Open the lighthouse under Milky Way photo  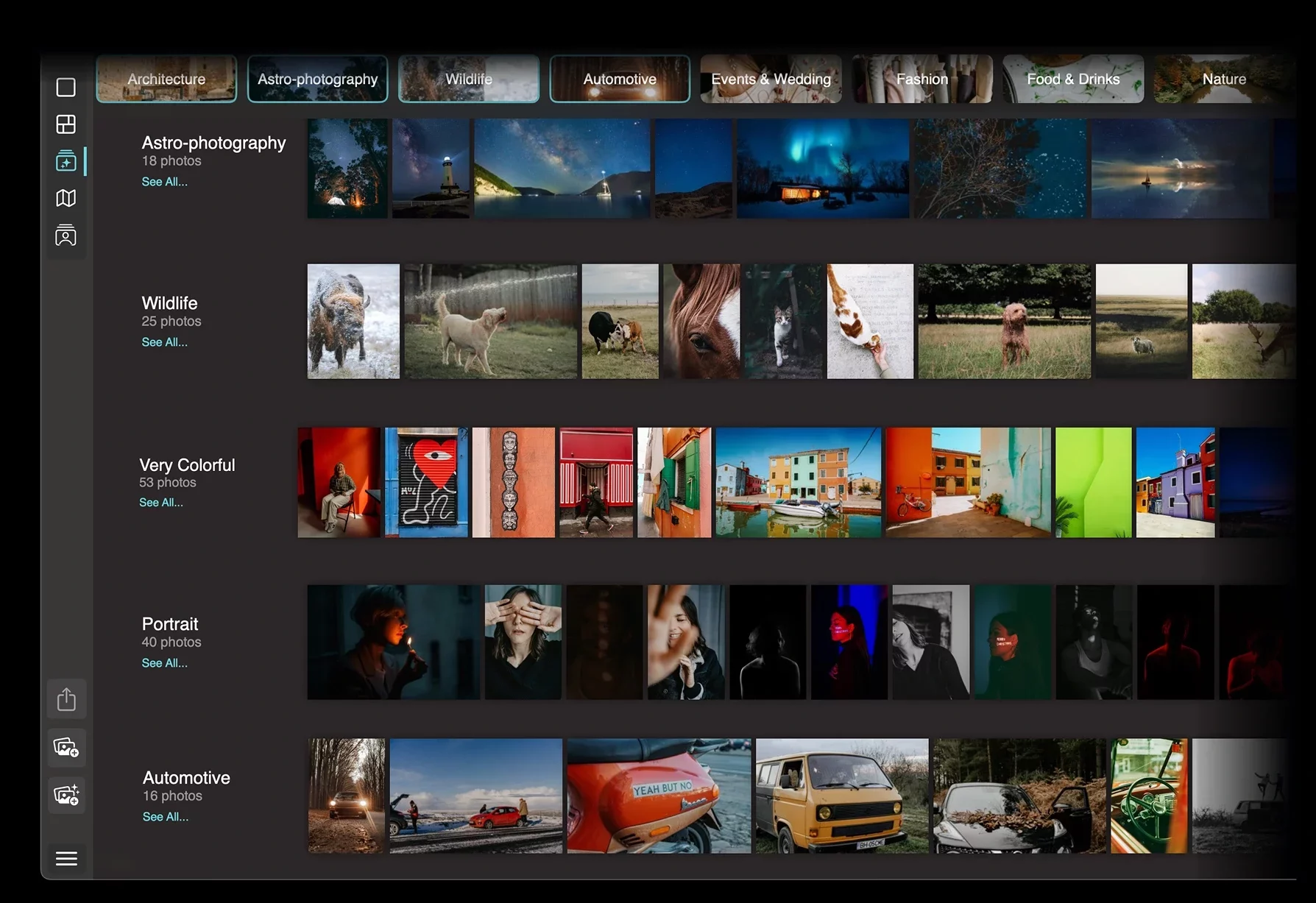(431, 169)
